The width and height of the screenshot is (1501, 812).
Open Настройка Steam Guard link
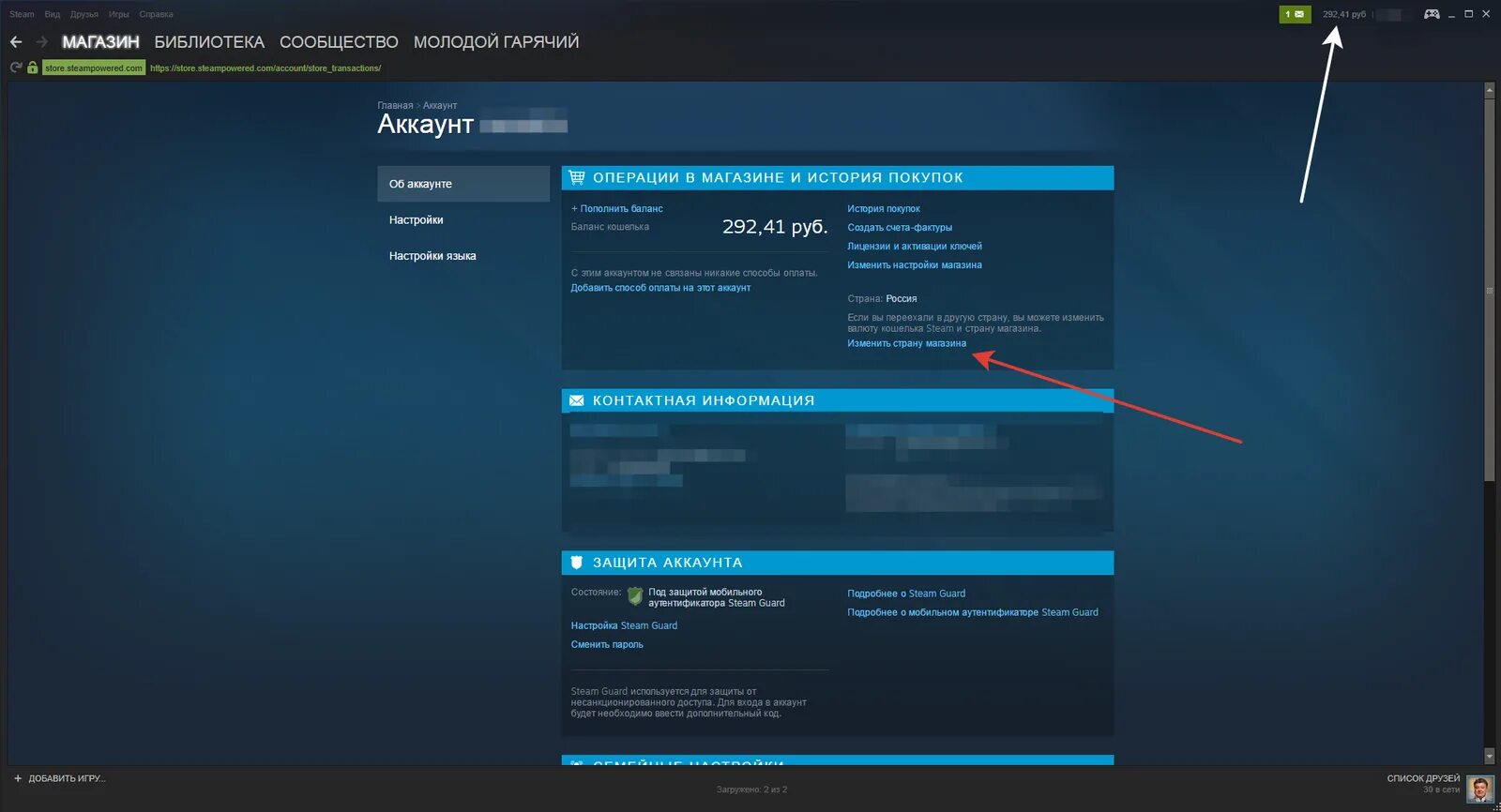[x=624, y=625]
